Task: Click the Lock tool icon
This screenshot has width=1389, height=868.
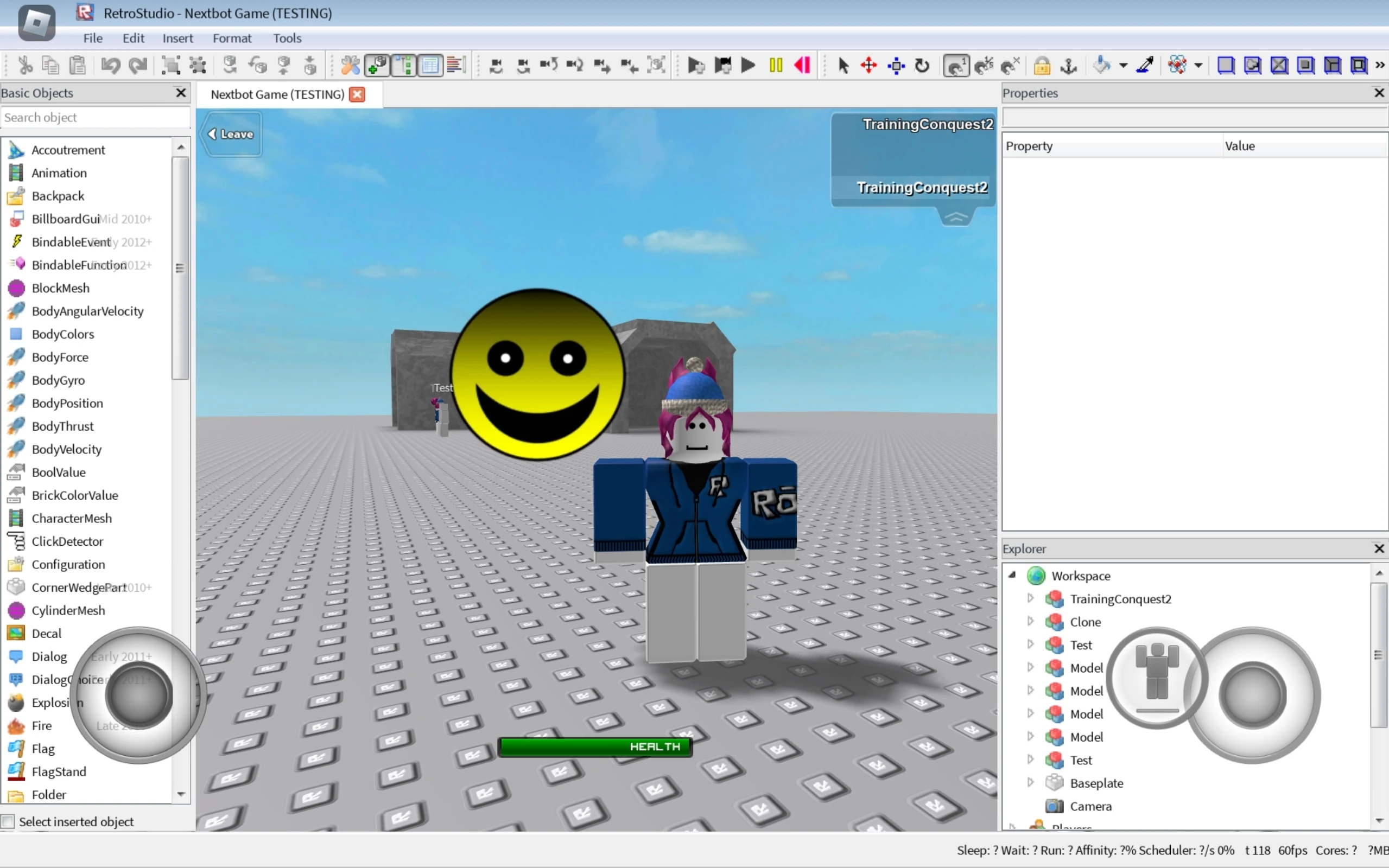Action: (1042, 66)
